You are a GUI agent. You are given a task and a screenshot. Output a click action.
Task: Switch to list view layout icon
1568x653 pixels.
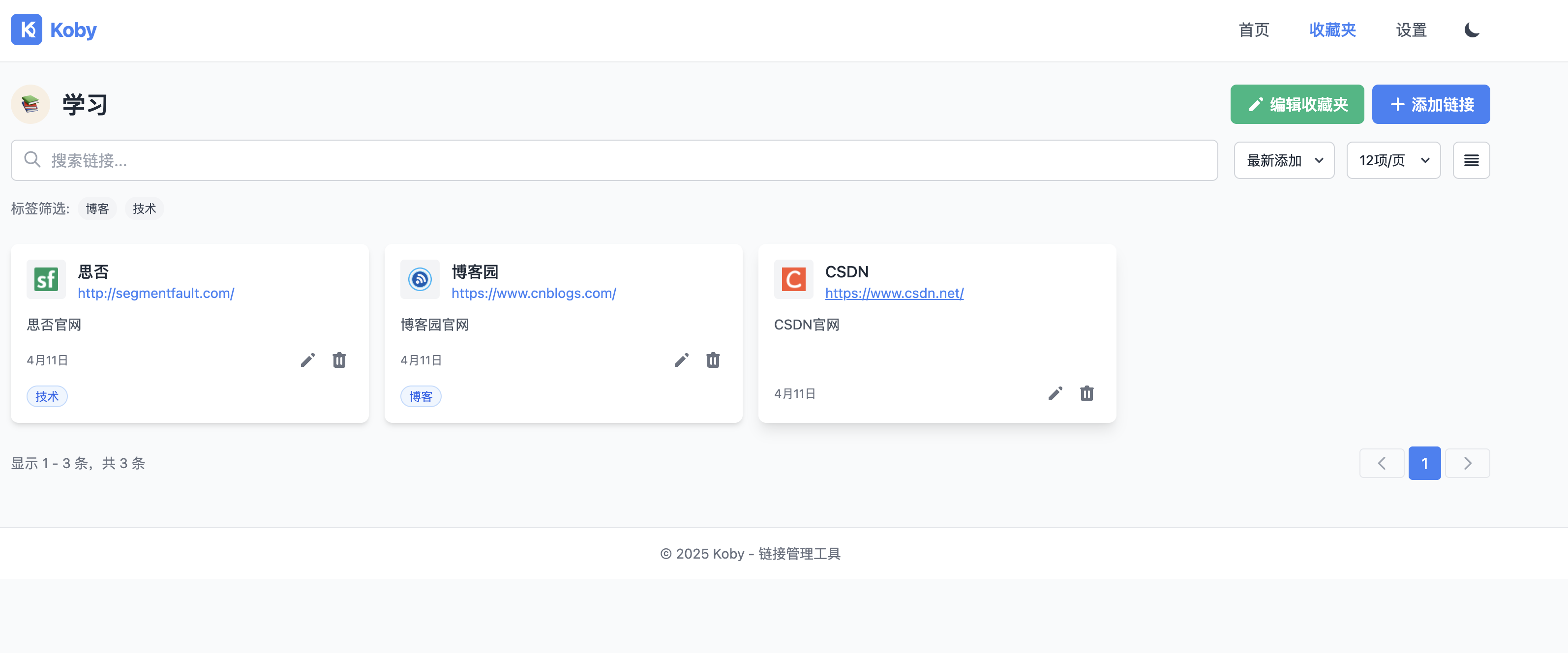click(1471, 160)
